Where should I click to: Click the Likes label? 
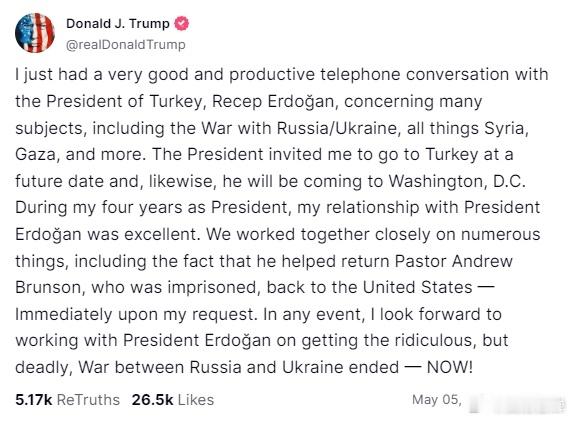[196, 400]
